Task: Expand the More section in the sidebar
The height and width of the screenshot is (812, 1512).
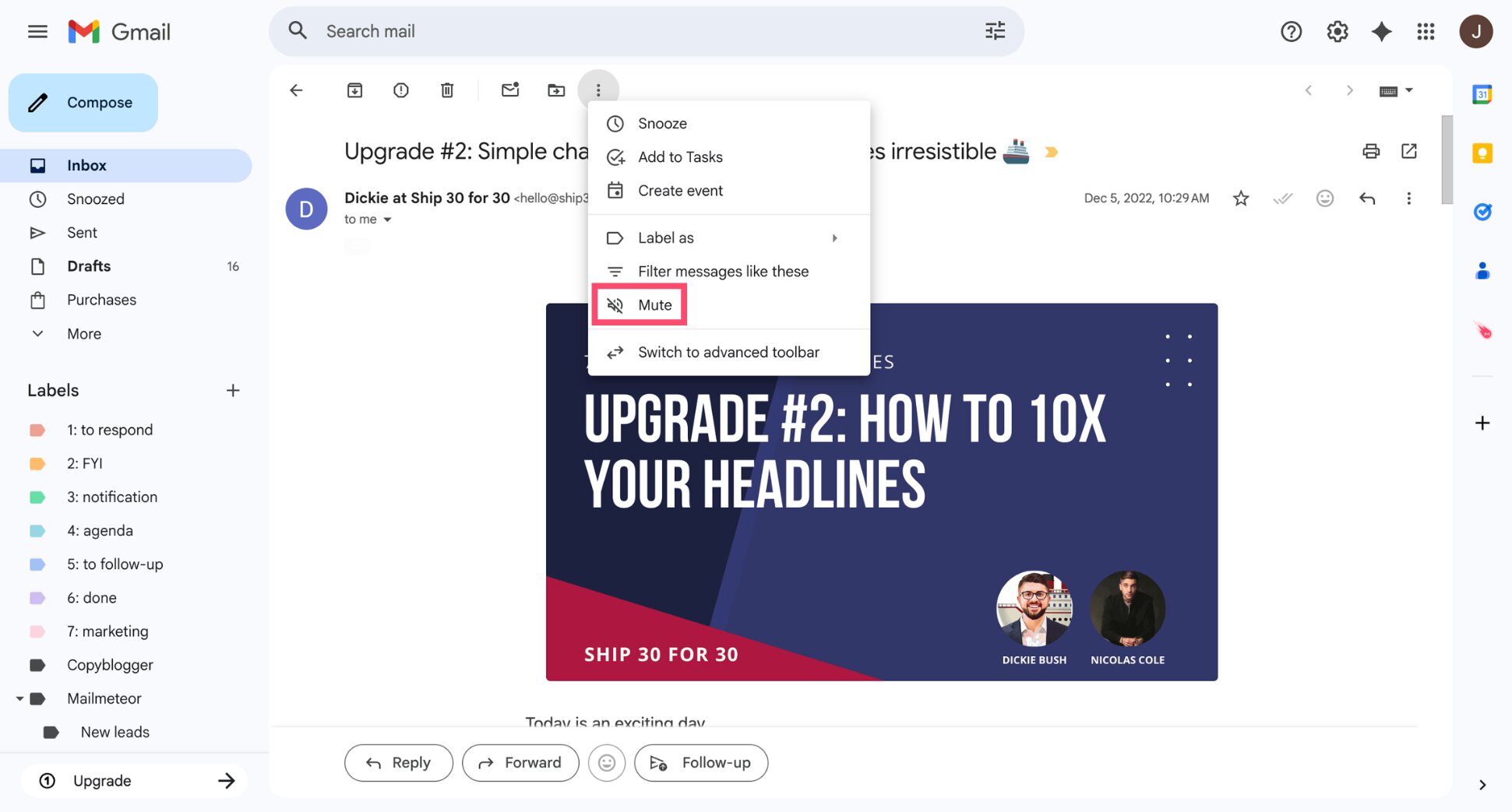Action: click(x=83, y=333)
